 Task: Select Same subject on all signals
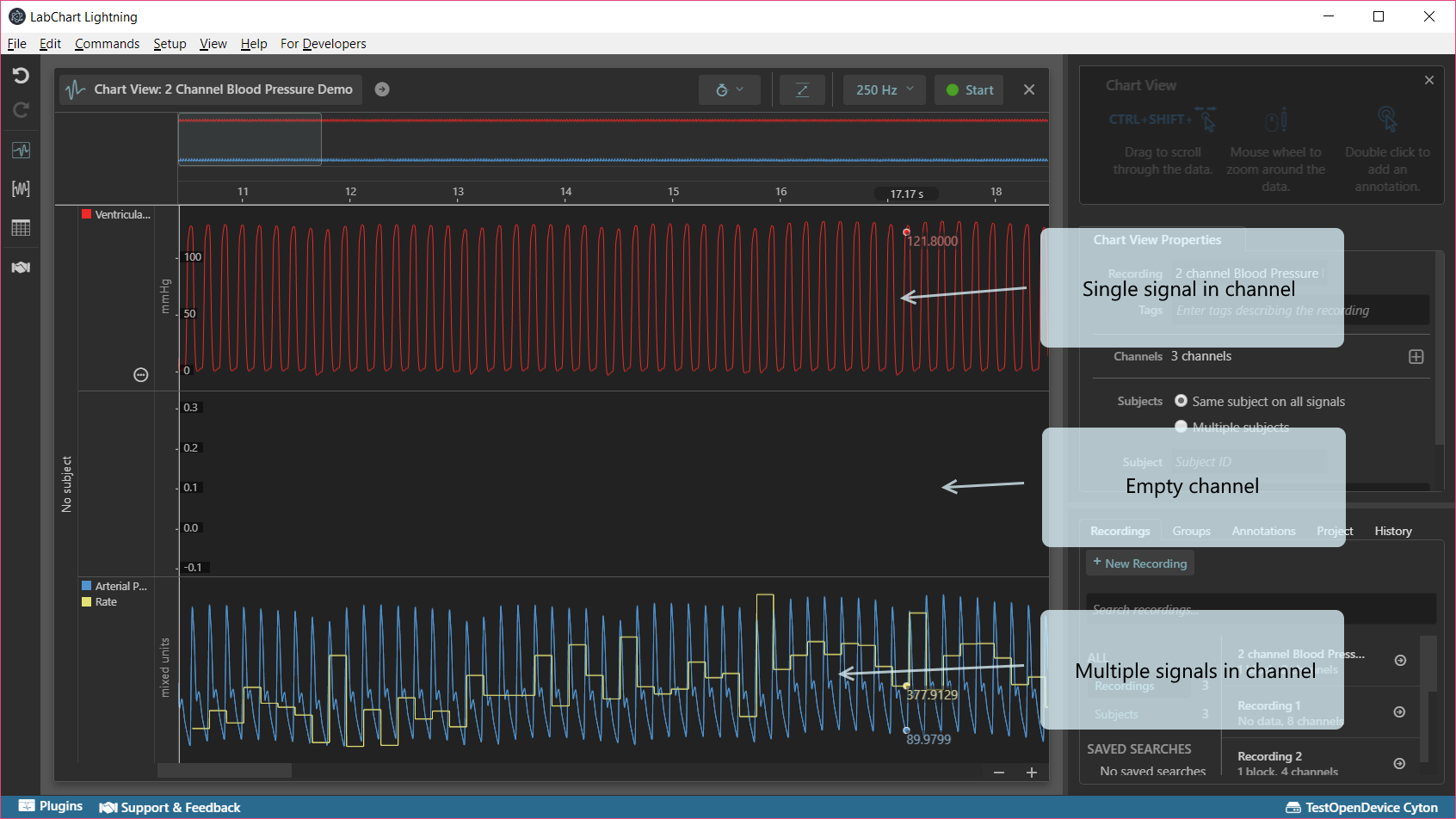pyautogui.click(x=1181, y=400)
